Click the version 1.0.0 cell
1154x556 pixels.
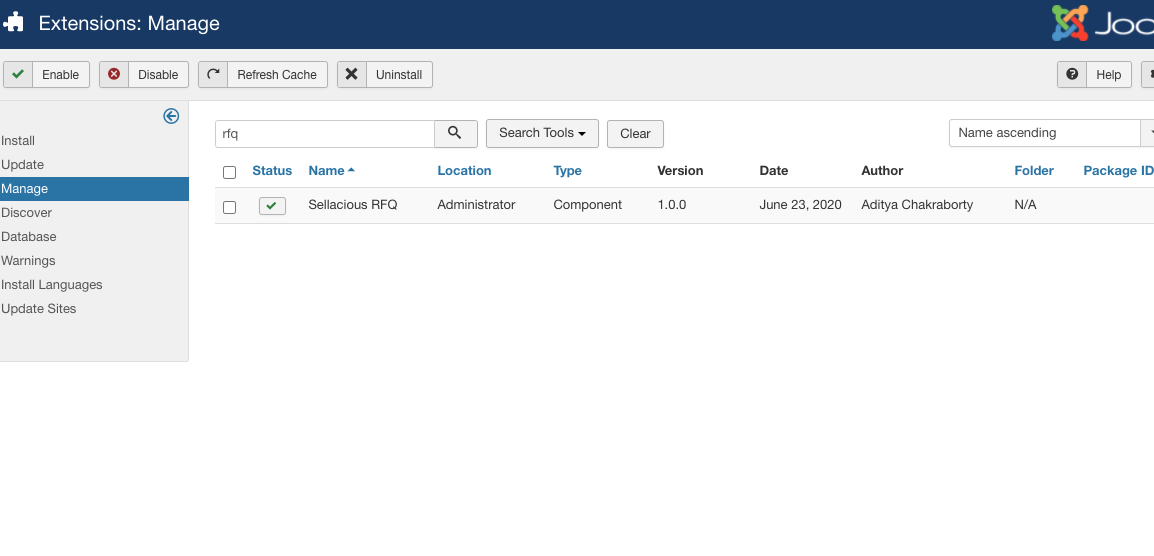(671, 205)
